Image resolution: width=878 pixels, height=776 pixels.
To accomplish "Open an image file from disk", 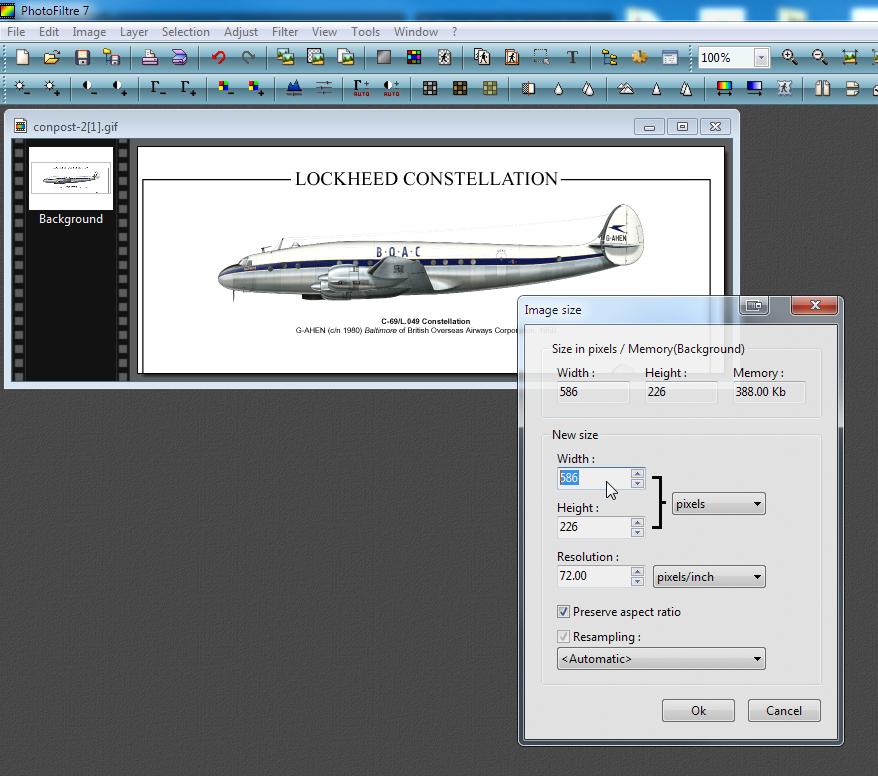I will (x=52, y=57).
